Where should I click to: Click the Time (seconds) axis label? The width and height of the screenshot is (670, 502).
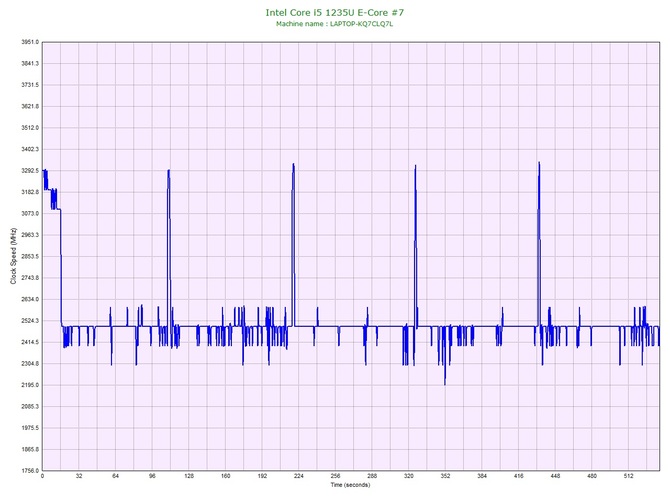350,485
